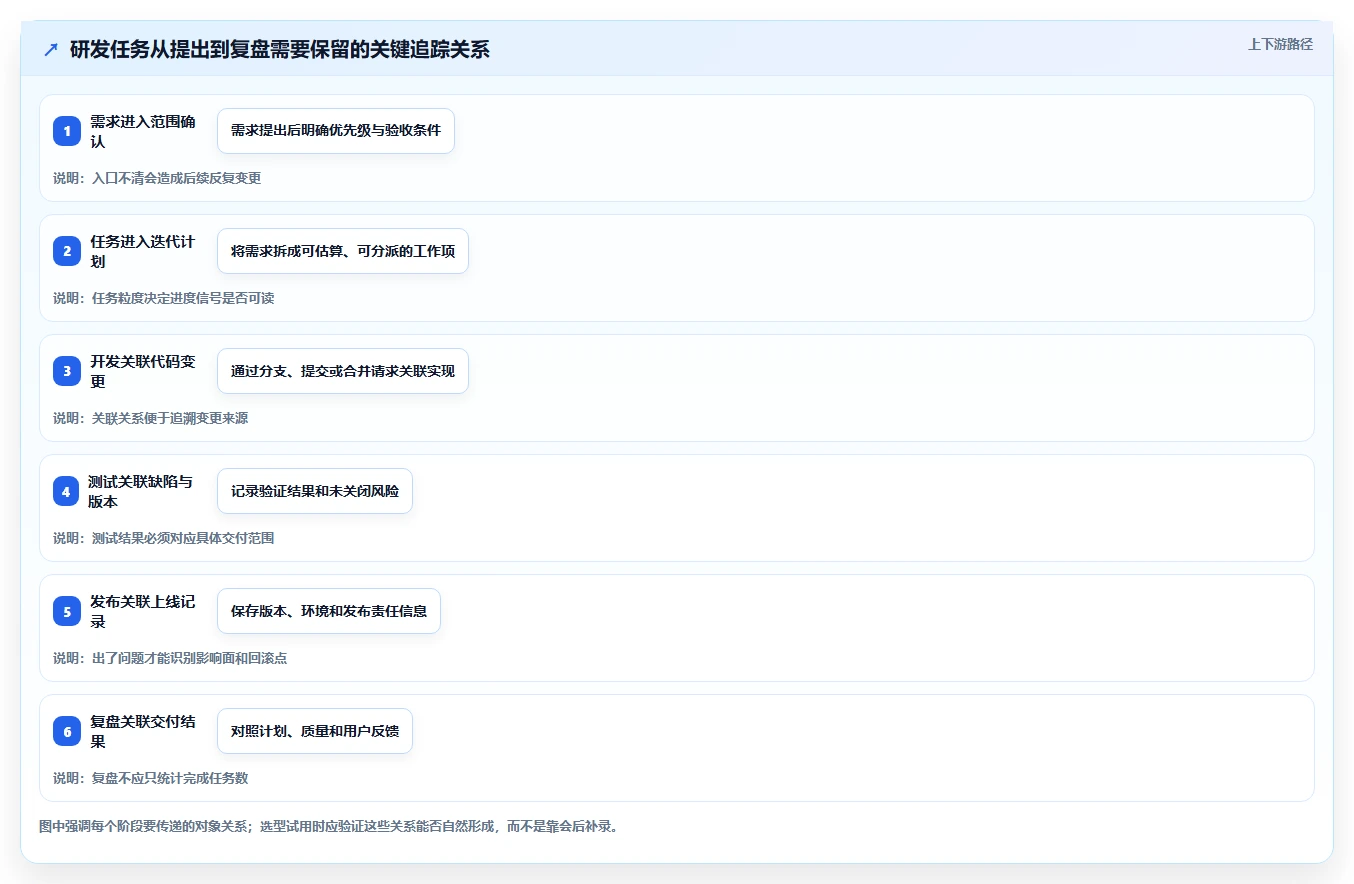The width and height of the screenshot is (1354, 884).
Task: Click step number badge 6
Action: pyautogui.click(x=67, y=731)
